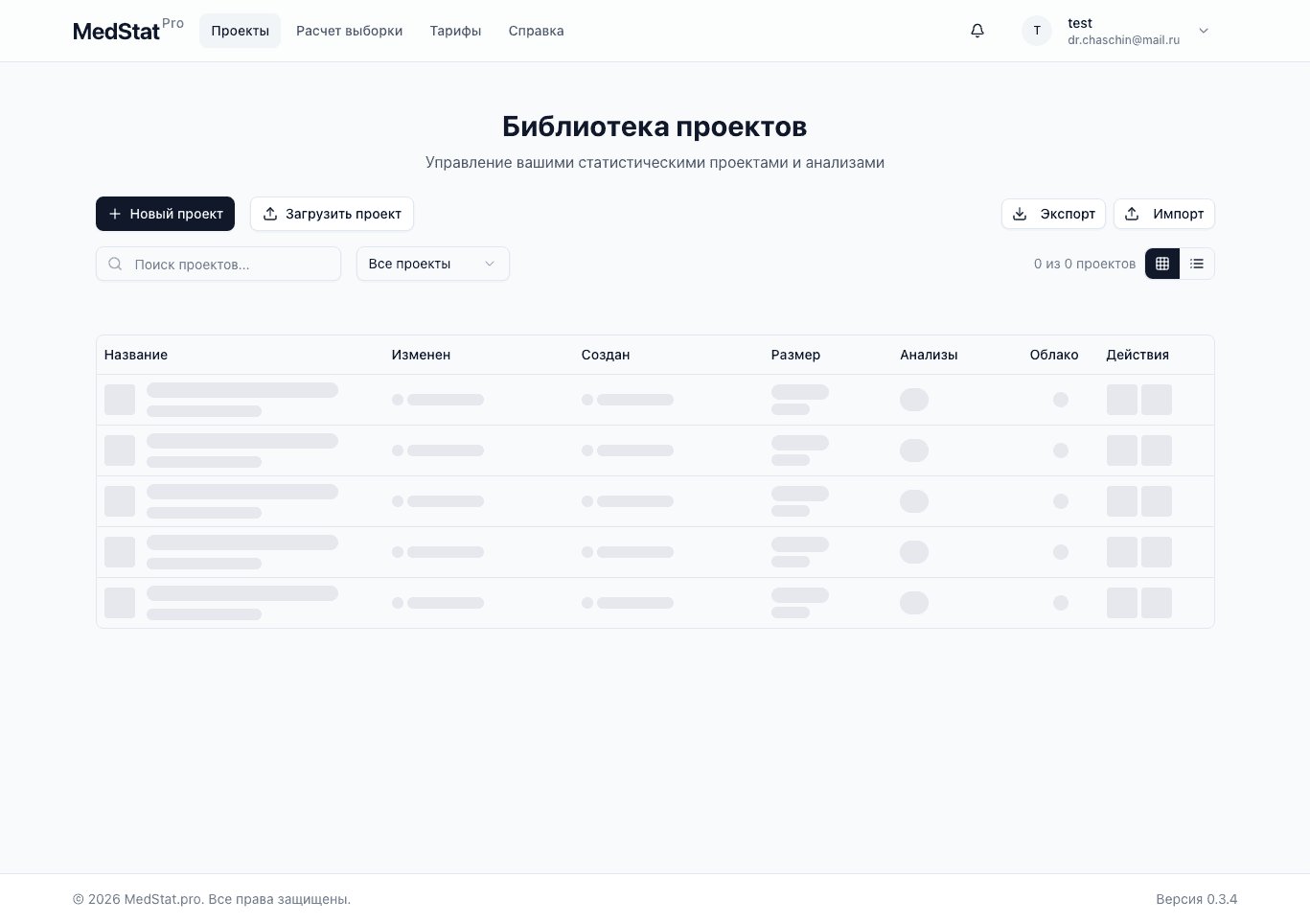Image resolution: width=1310 pixels, height=924 pixels.
Task: Click the Экспорт button
Action: point(1053,214)
